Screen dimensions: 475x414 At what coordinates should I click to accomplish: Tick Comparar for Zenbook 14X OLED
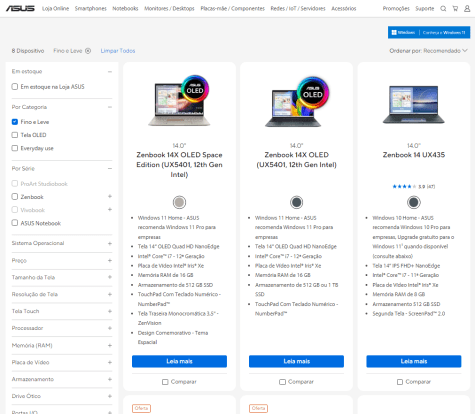coord(282,382)
